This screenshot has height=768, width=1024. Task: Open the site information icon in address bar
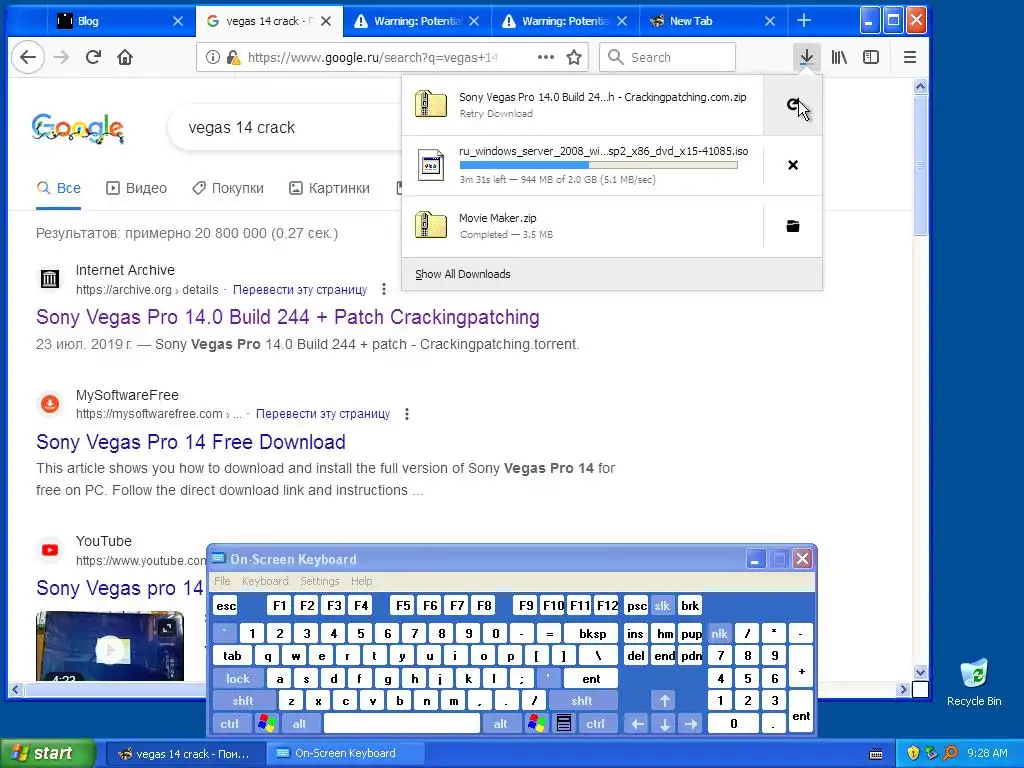[x=212, y=57]
